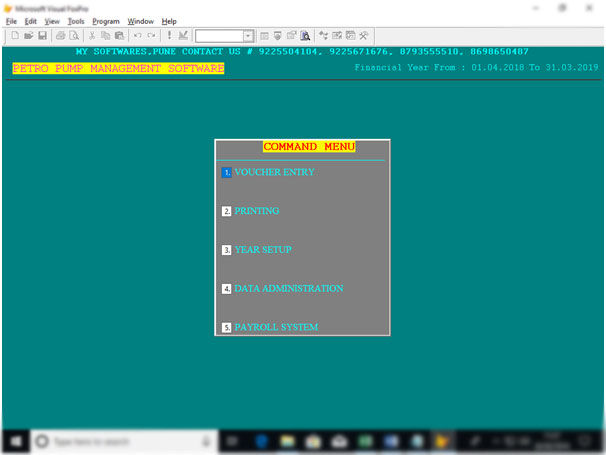Screen dimensions: 606x455
Task: Click the number 2 box beside Printing
Action: (x=226, y=211)
